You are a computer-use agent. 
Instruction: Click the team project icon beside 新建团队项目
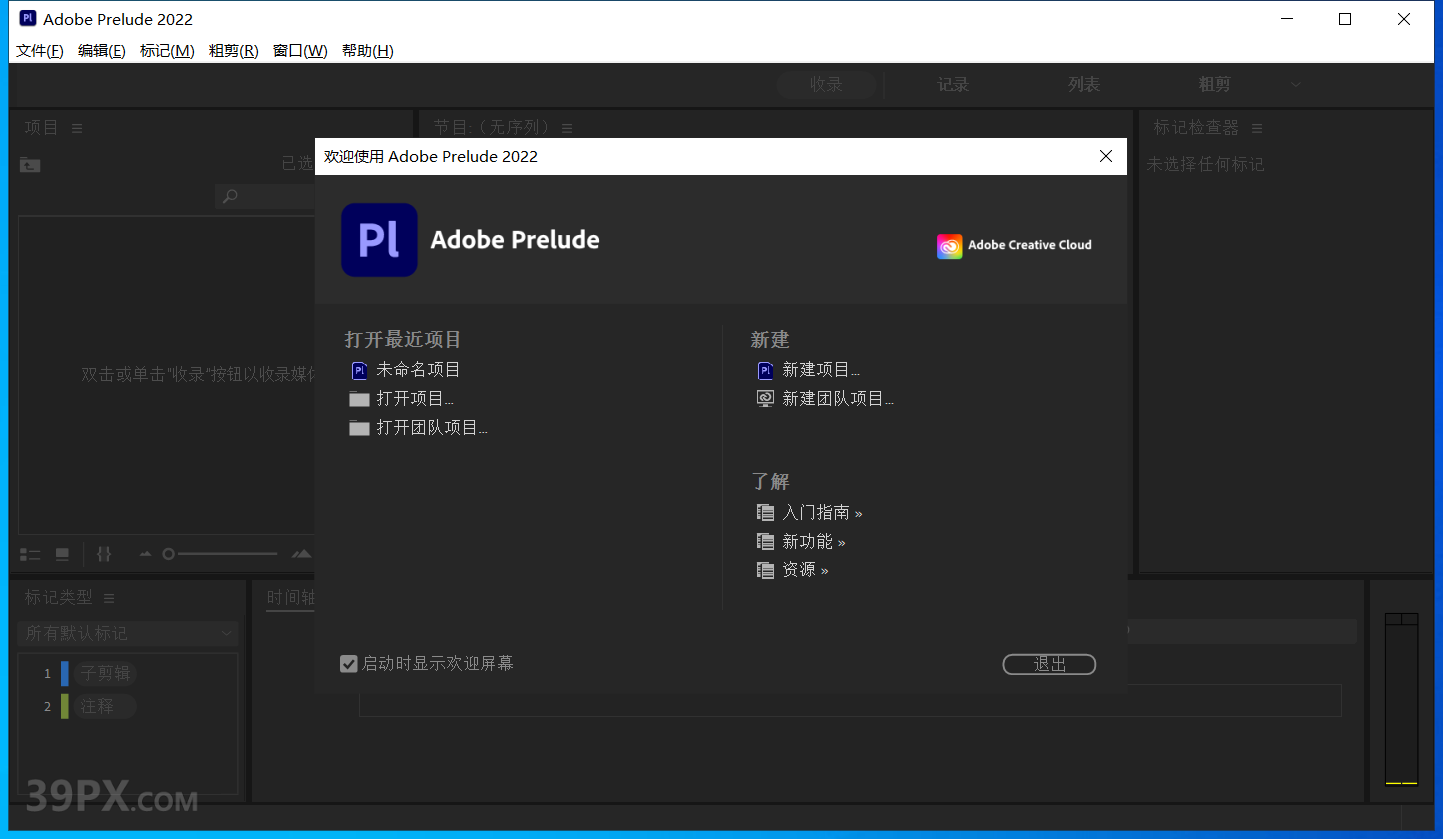point(765,399)
